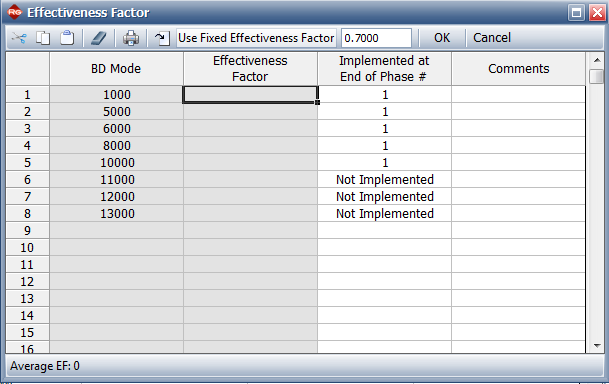Select Effectiveness Factor cell for BD Mode 5000
The image size is (609, 384).
pos(250,112)
